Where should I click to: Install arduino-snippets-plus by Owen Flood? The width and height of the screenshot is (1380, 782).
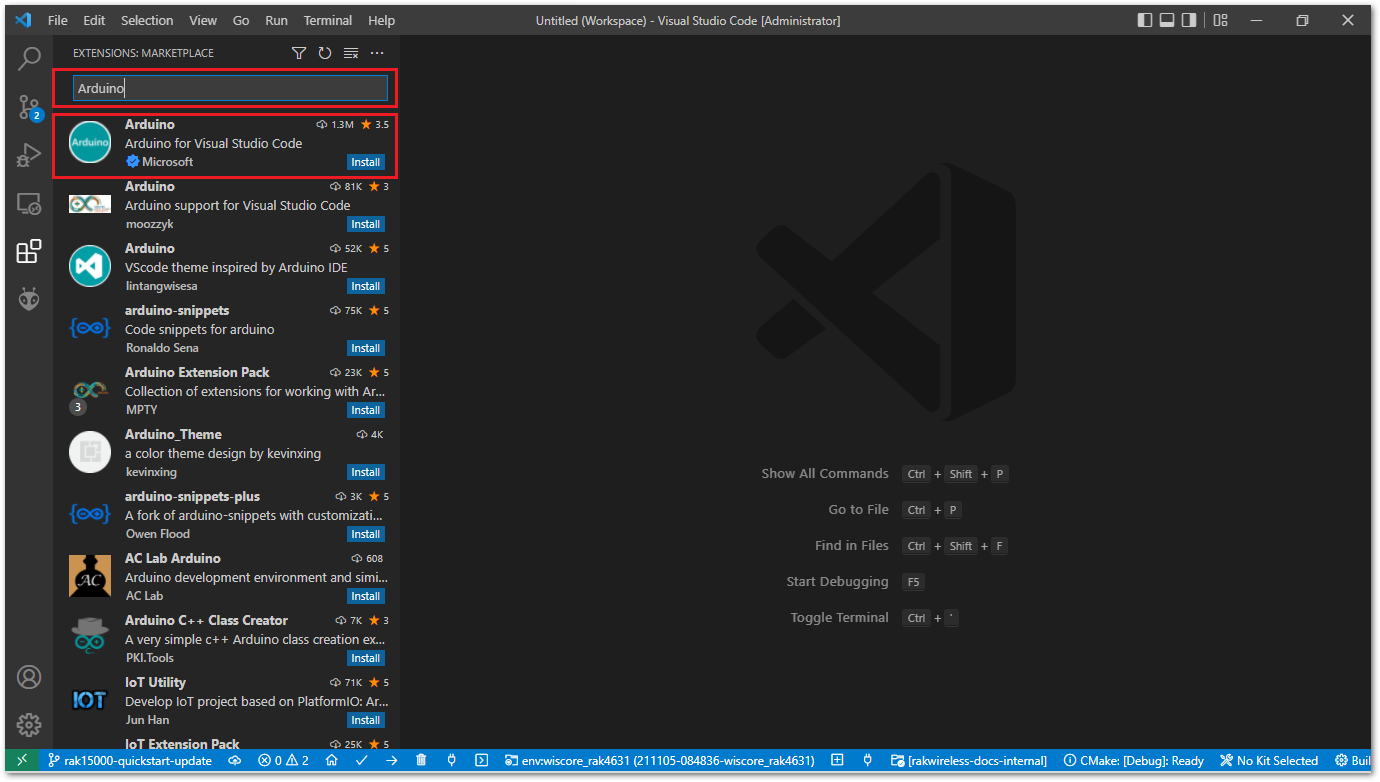point(365,534)
